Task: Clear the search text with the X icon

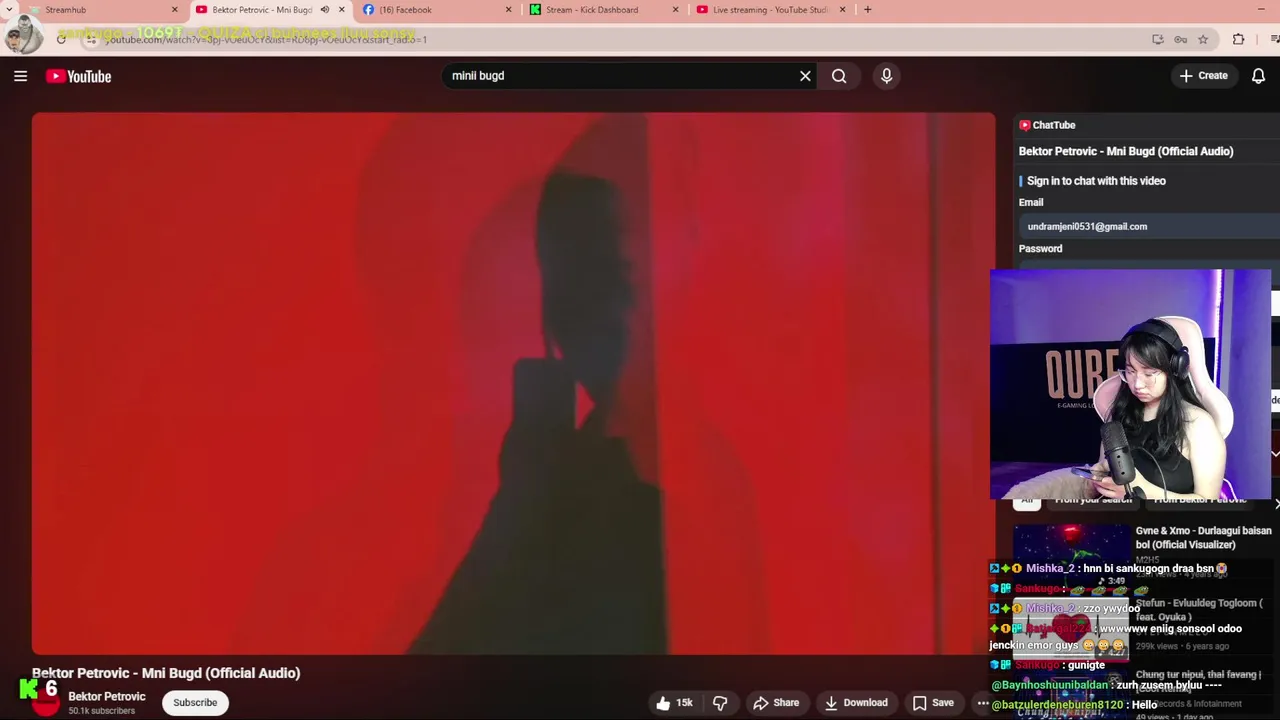Action: point(805,76)
